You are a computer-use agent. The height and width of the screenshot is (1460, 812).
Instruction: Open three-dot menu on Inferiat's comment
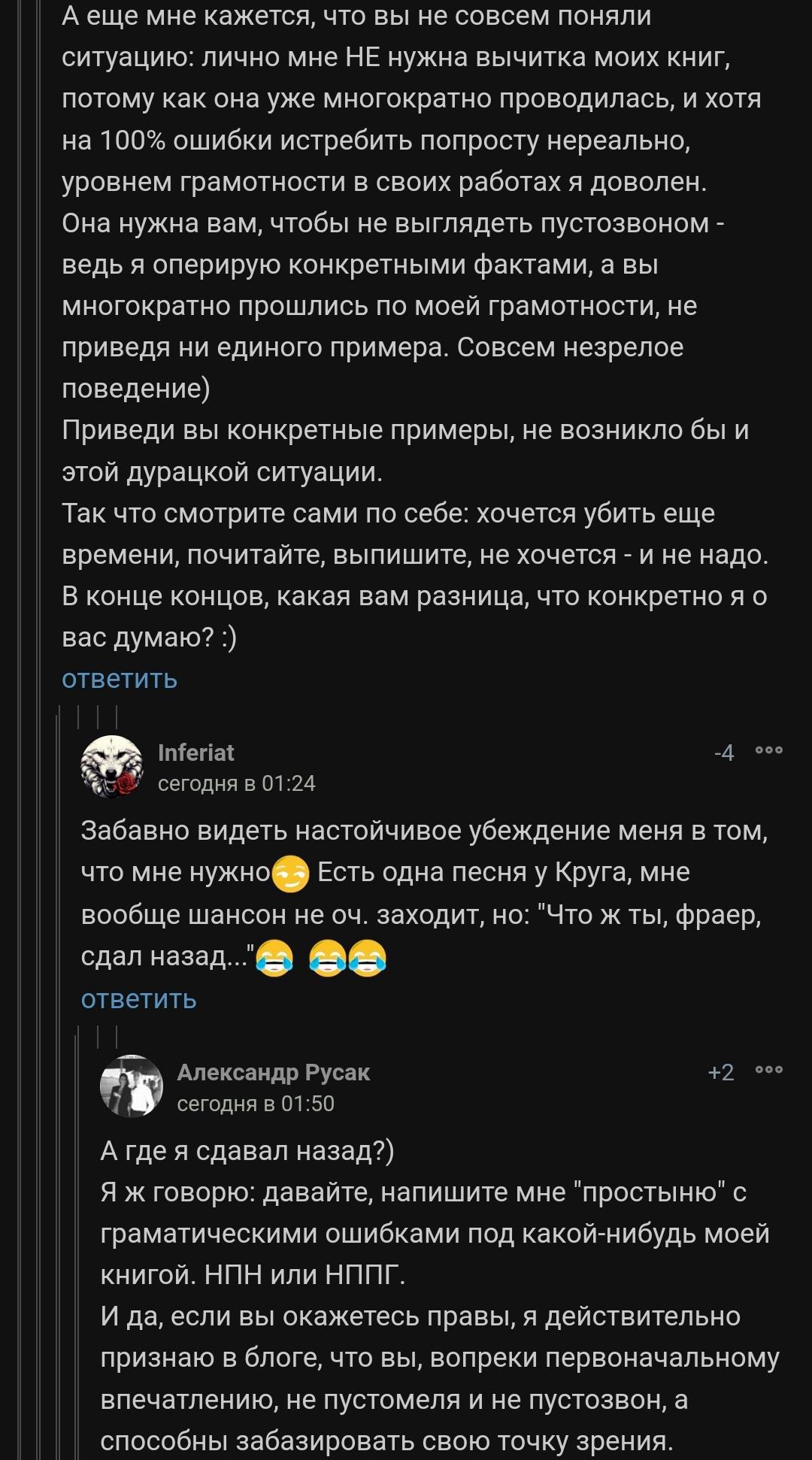pyautogui.click(x=769, y=751)
